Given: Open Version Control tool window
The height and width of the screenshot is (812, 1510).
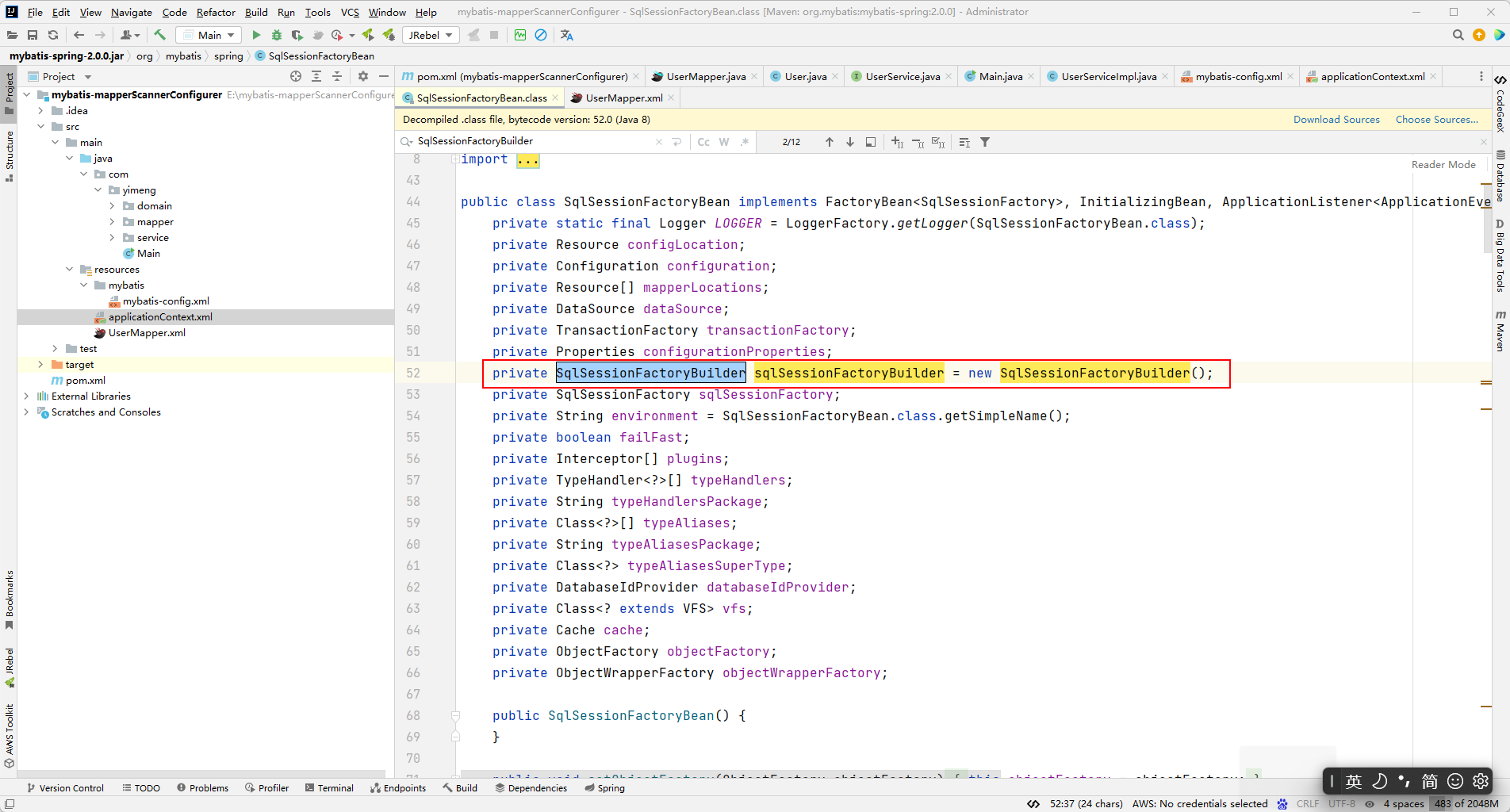Looking at the screenshot, I should (x=65, y=787).
